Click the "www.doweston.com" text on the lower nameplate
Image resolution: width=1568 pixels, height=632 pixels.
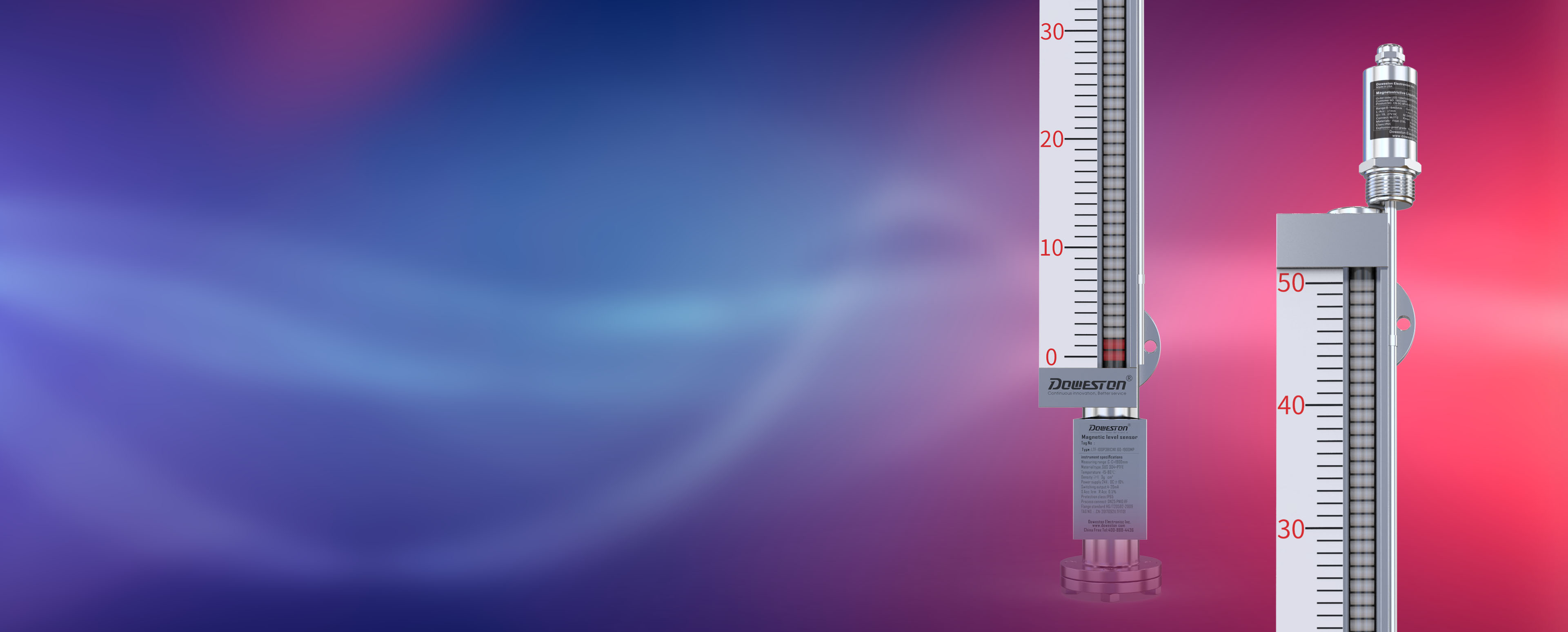(1108, 525)
